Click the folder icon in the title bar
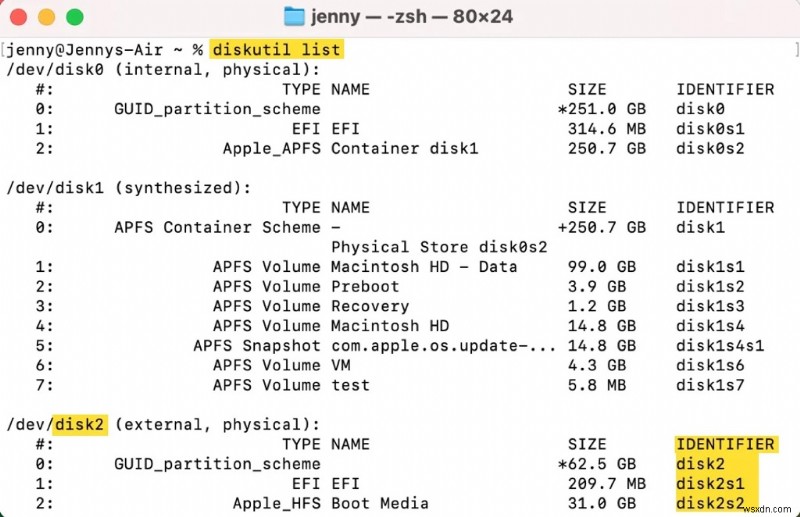 point(294,16)
